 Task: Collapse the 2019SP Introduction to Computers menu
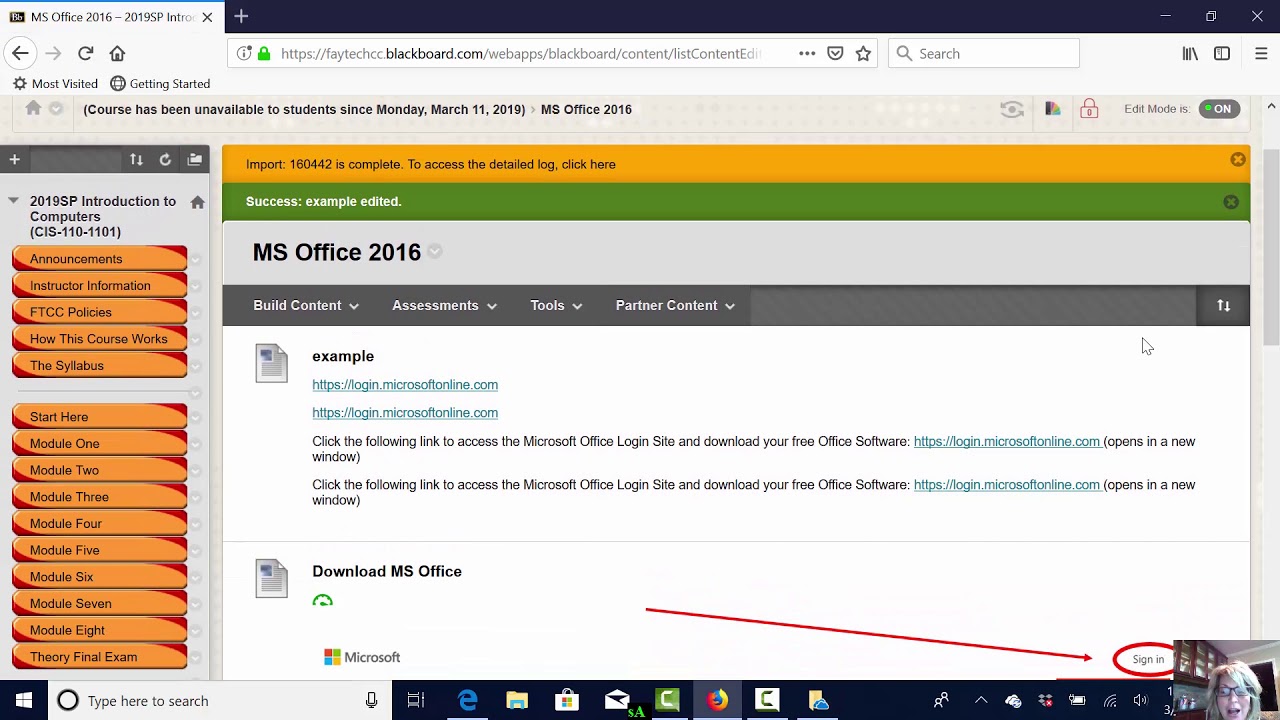(13, 201)
